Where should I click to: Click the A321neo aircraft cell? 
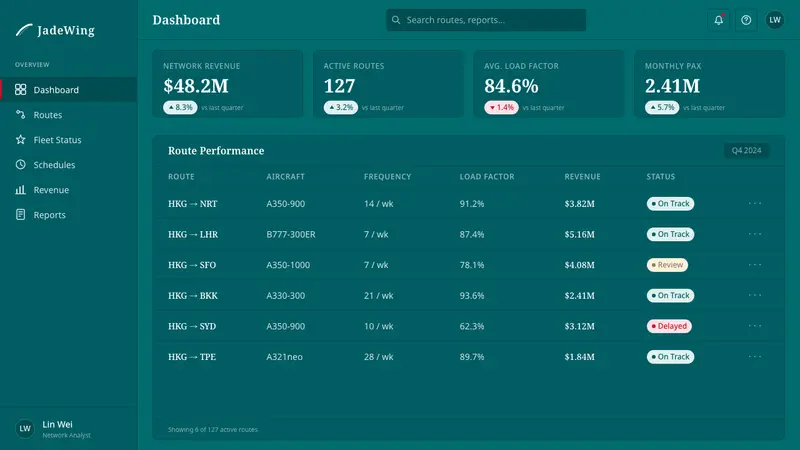(x=284, y=357)
